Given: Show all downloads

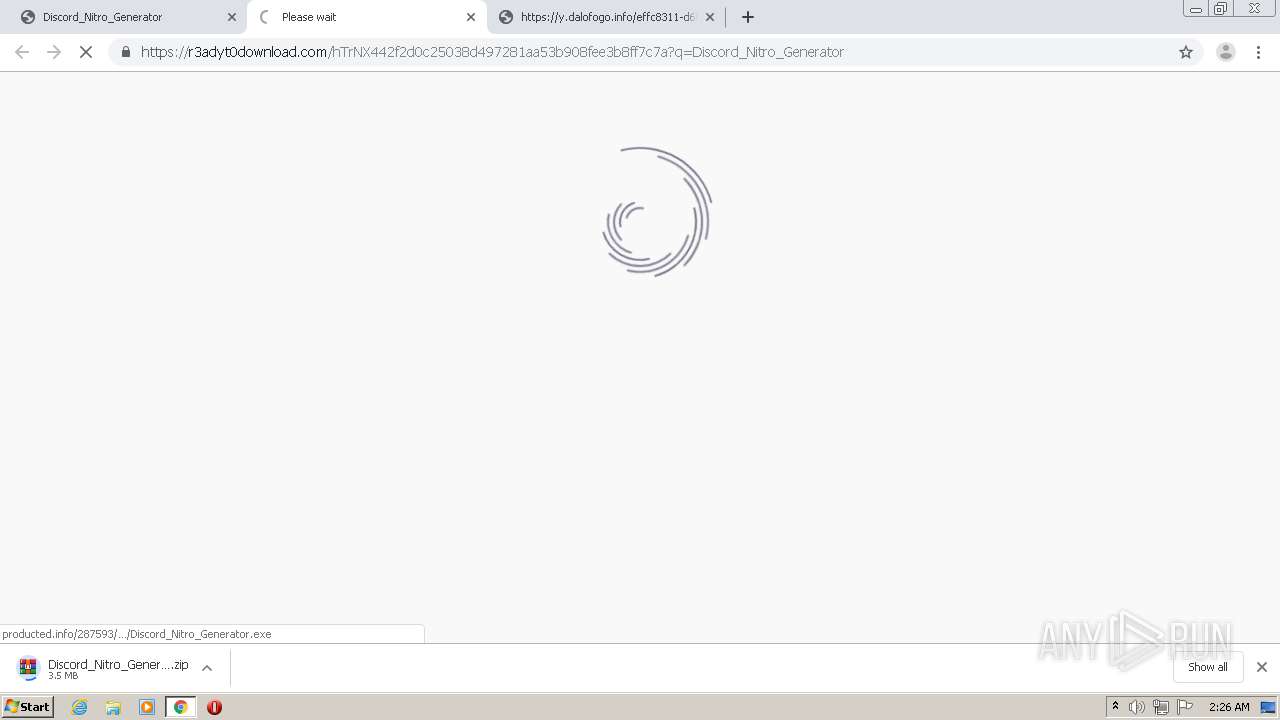Looking at the screenshot, I should (x=1208, y=667).
